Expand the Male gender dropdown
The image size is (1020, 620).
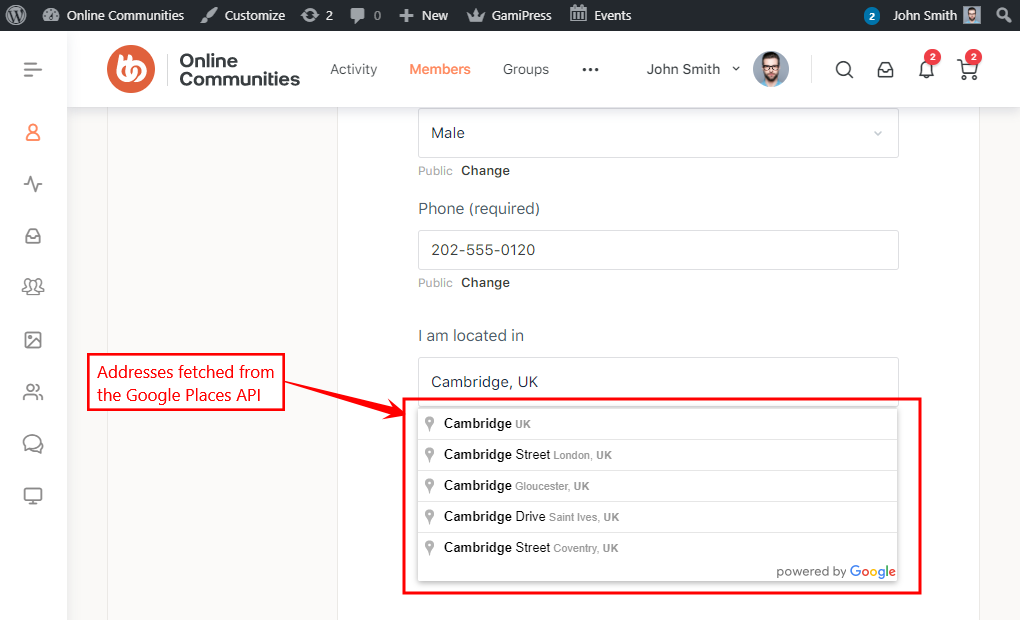click(x=657, y=133)
